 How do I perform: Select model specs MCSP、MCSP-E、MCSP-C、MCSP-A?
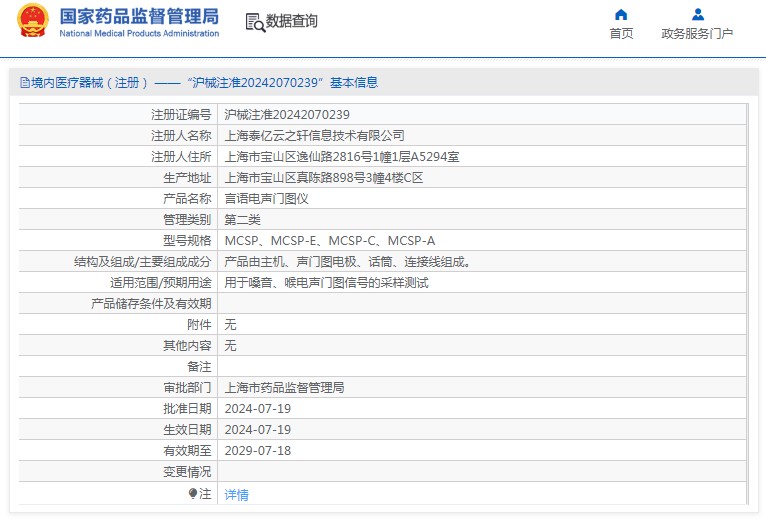[x=330, y=240]
